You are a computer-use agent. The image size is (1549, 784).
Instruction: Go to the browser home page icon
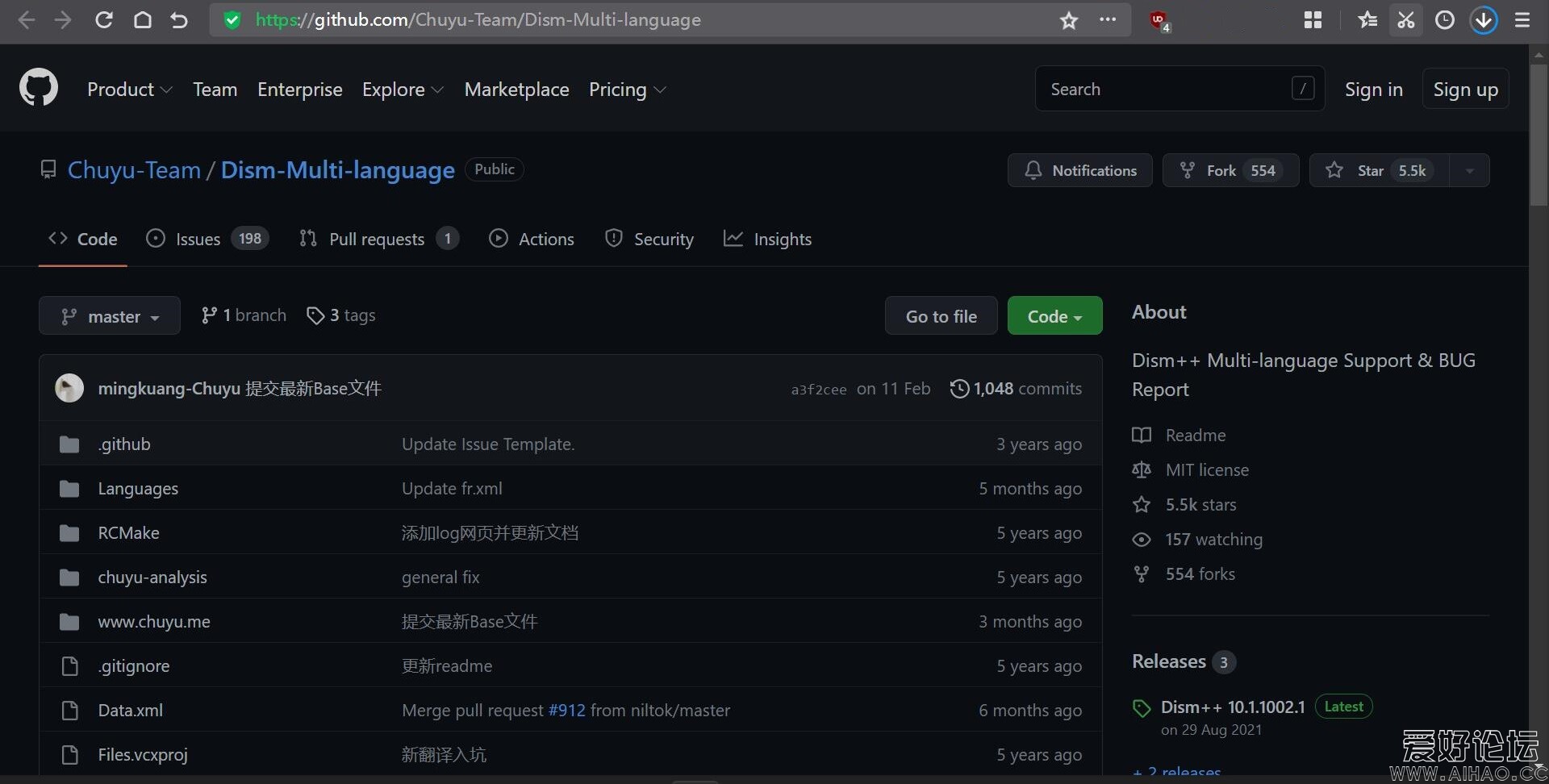[142, 20]
